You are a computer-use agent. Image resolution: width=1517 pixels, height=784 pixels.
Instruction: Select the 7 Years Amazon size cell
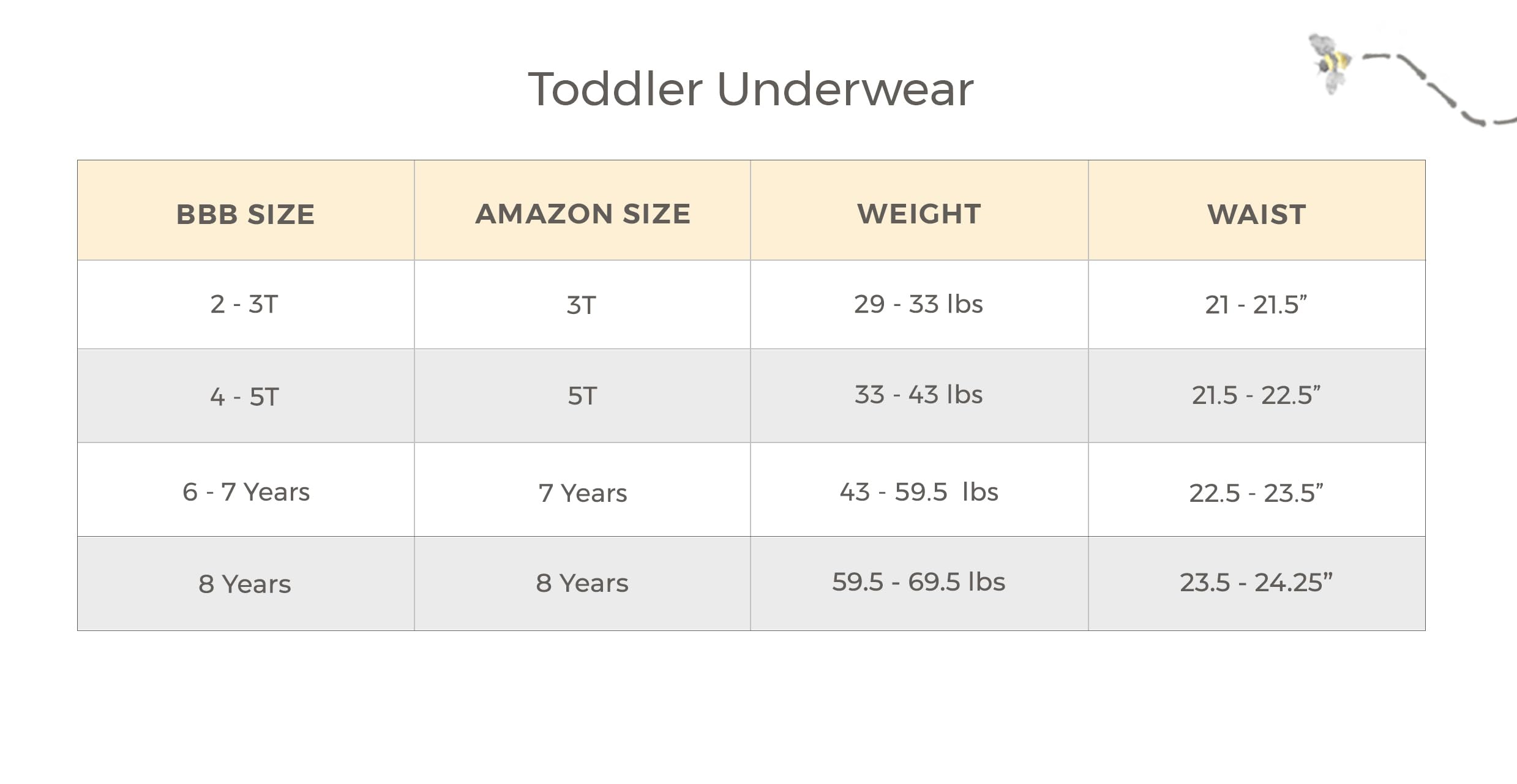pyautogui.click(x=582, y=490)
